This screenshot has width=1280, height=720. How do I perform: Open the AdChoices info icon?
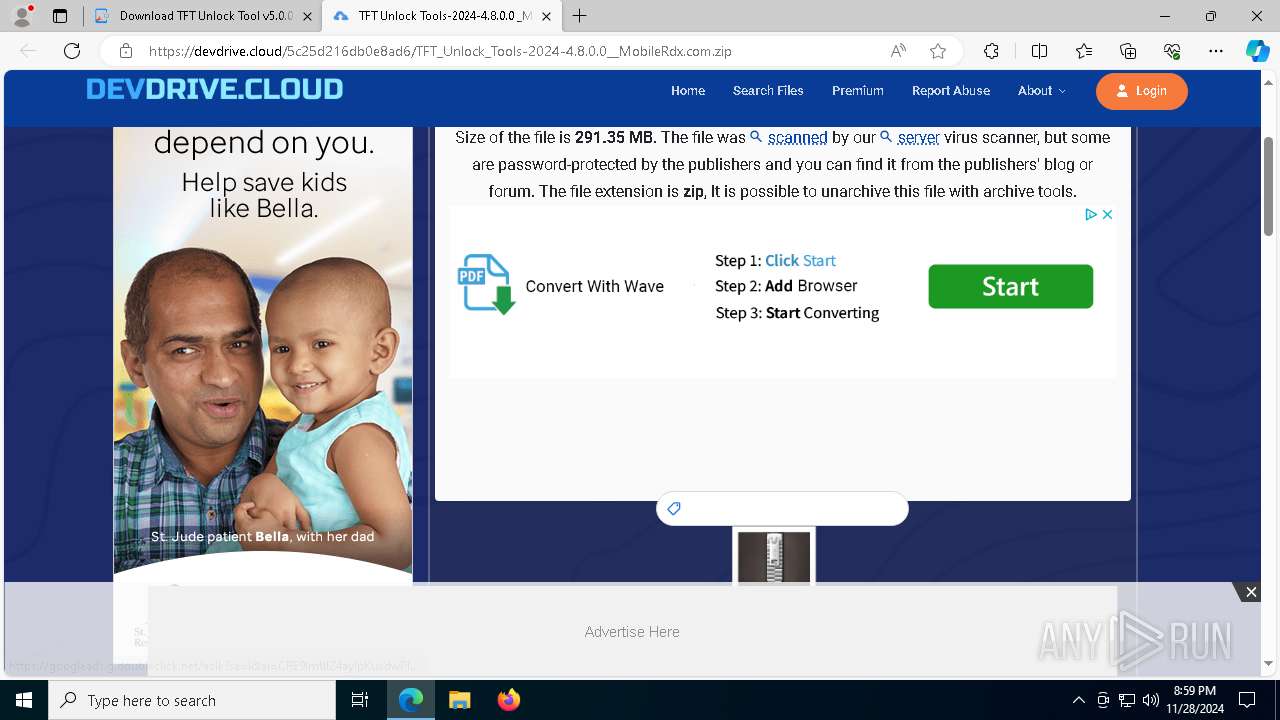point(1091,214)
